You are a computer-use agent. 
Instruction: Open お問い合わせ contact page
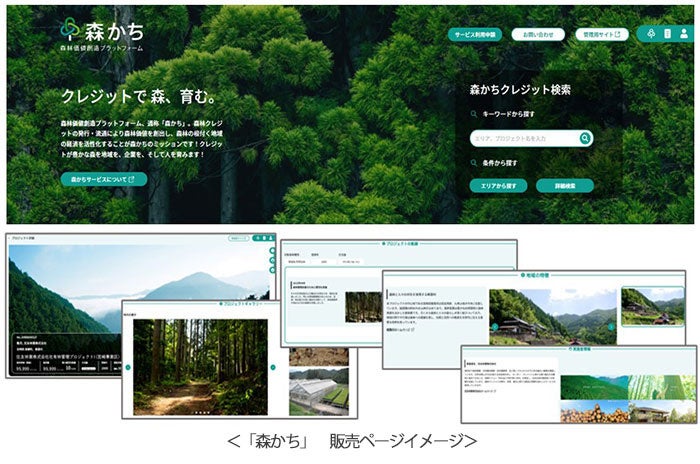pyautogui.click(x=538, y=34)
